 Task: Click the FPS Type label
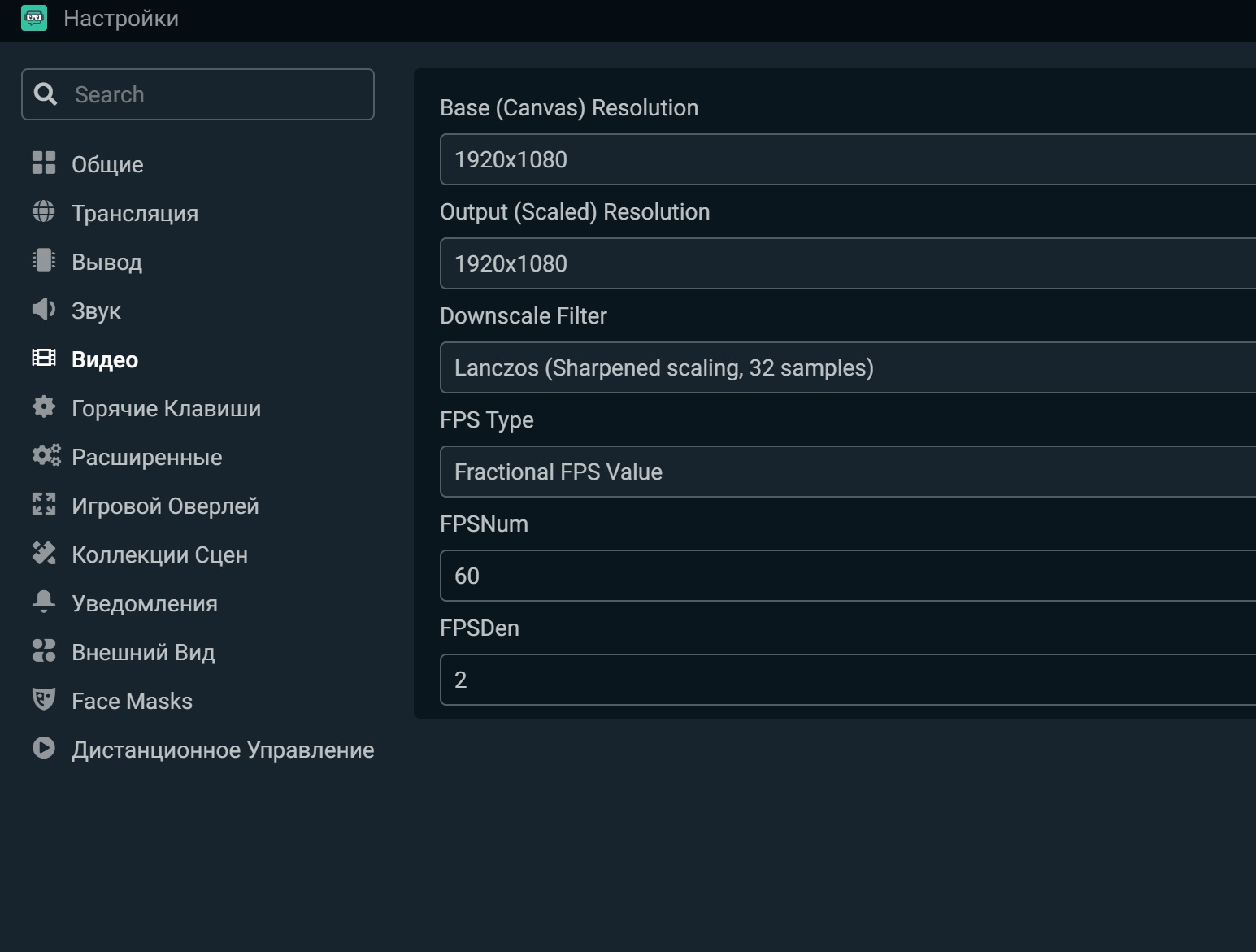click(x=487, y=420)
